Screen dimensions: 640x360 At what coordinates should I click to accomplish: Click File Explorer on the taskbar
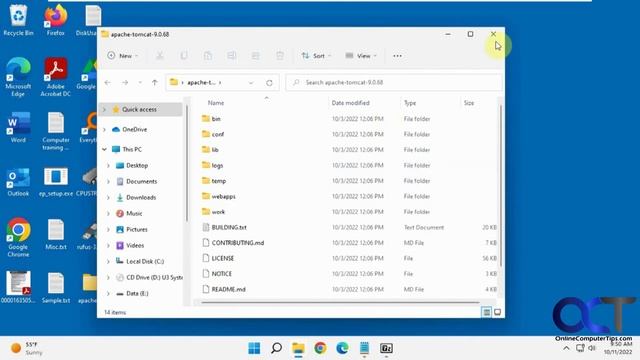[x=298, y=348]
